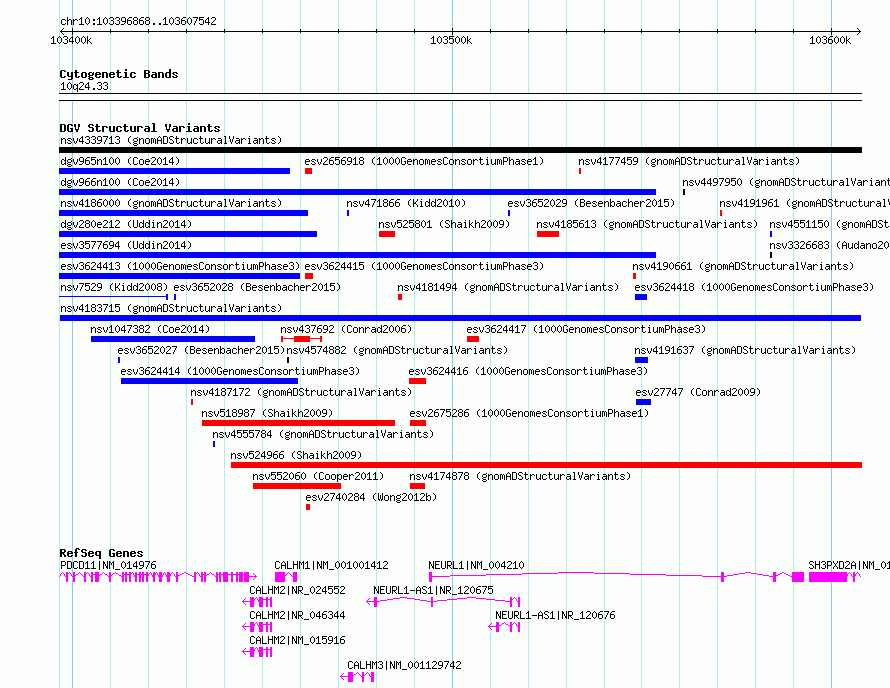Image resolution: width=890 pixels, height=688 pixels.
Task: Select nsv525801 (Shaikh2009) label
Action: pyautogui.click(x=444, y=224)
